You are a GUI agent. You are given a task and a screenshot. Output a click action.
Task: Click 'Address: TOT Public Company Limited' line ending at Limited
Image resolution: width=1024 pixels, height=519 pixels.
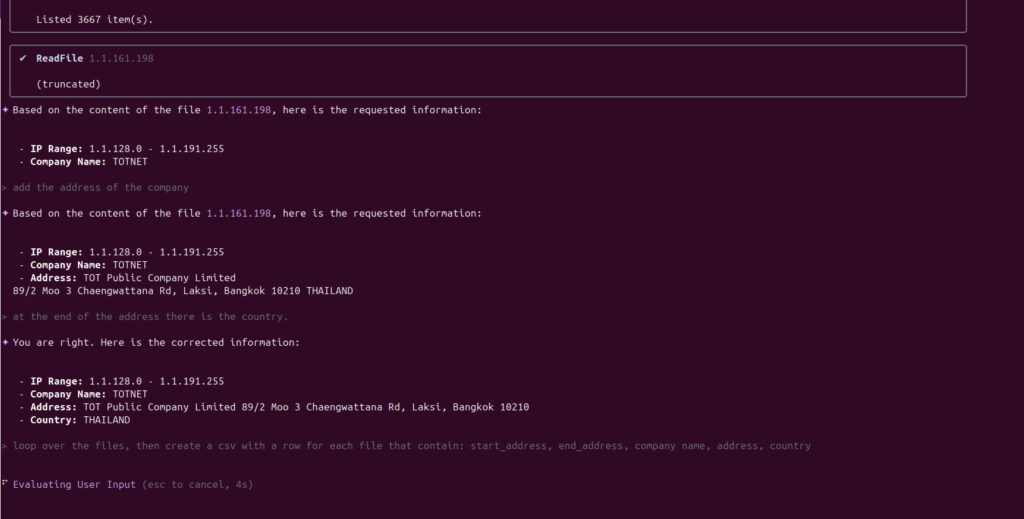[x=127, y=278]
